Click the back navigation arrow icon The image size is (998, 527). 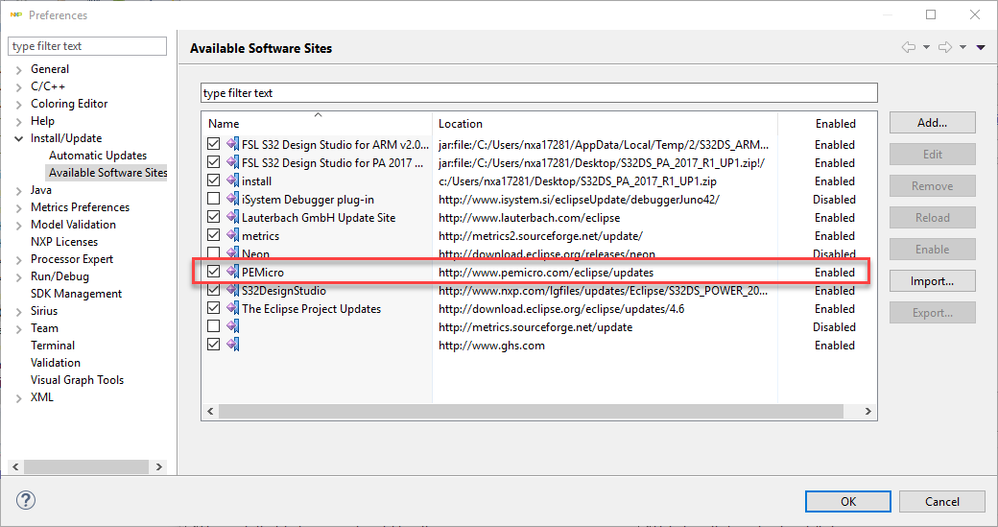[x=908, y=47]
